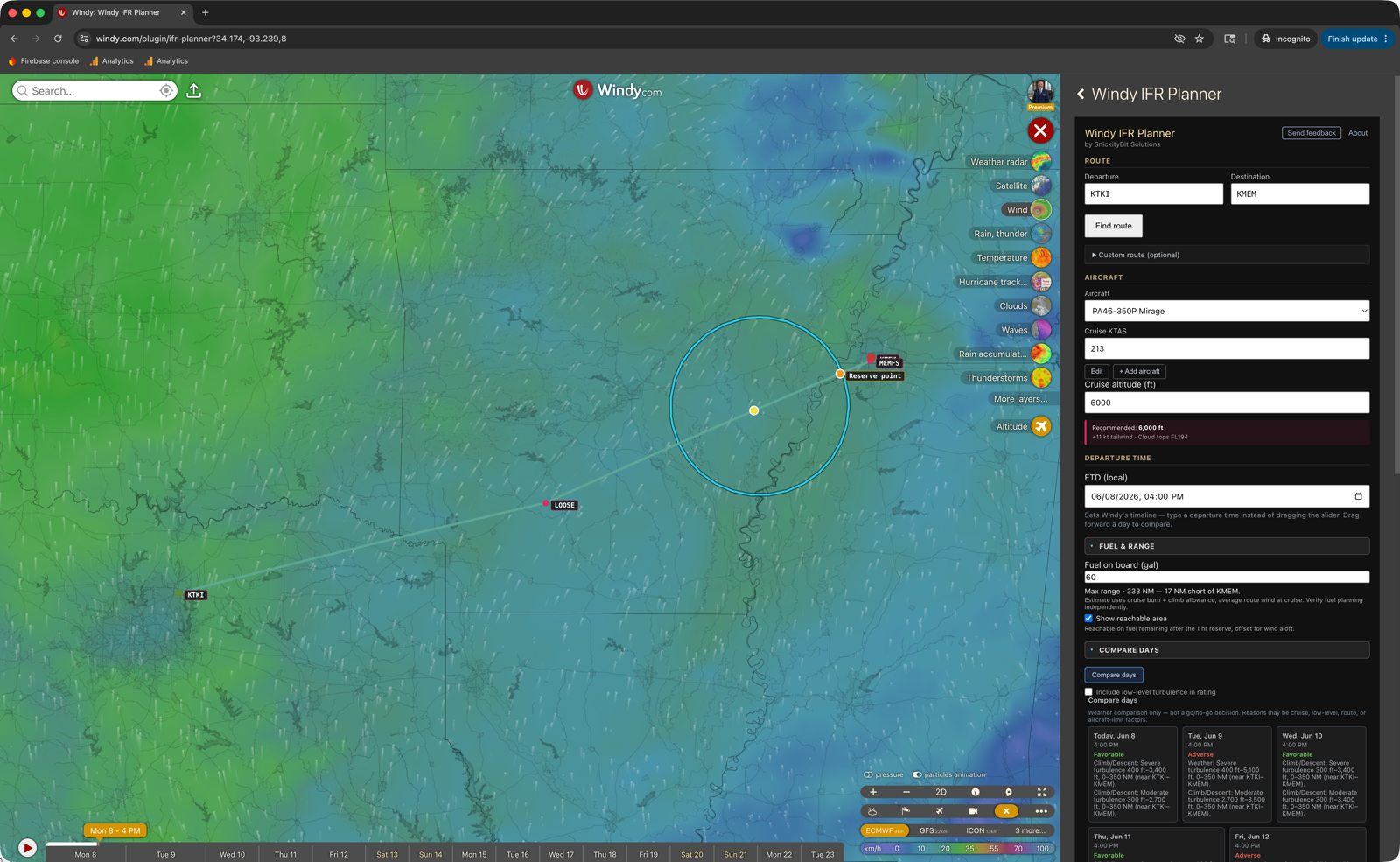Viewport: 1400px width, 862px height.
Task: Click the Mon 8 - 4 PM timeline handle
Action: tap(115, 830)
